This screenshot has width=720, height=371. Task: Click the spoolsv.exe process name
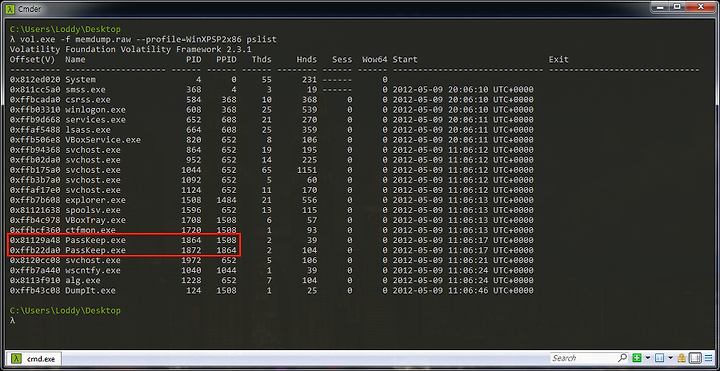pyautogui.click(x=93, y=210)
